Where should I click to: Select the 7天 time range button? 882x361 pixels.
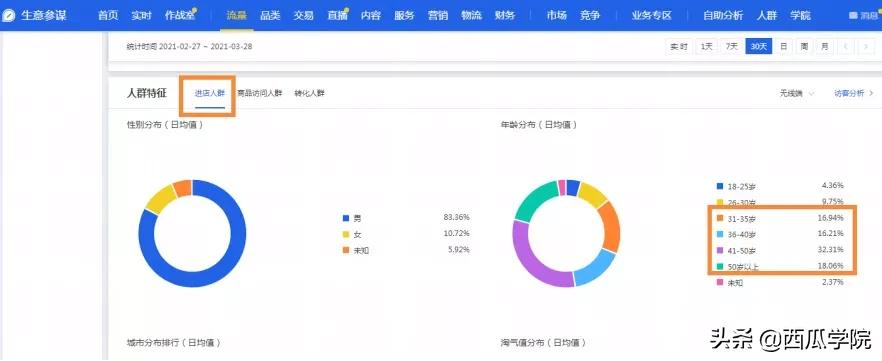[x=731, y=47]
